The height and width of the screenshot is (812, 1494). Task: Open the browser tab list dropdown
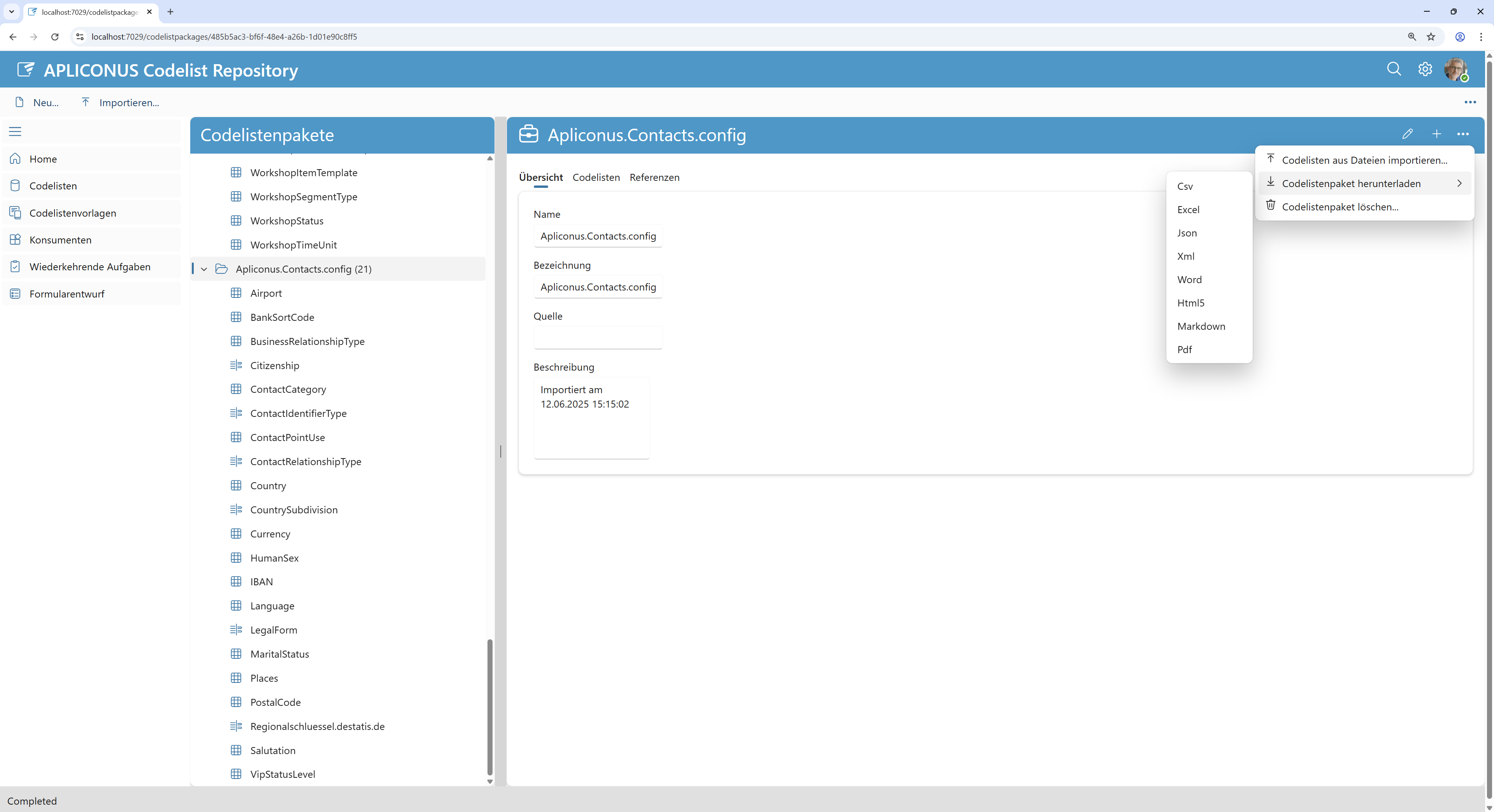tap(11, 12)
